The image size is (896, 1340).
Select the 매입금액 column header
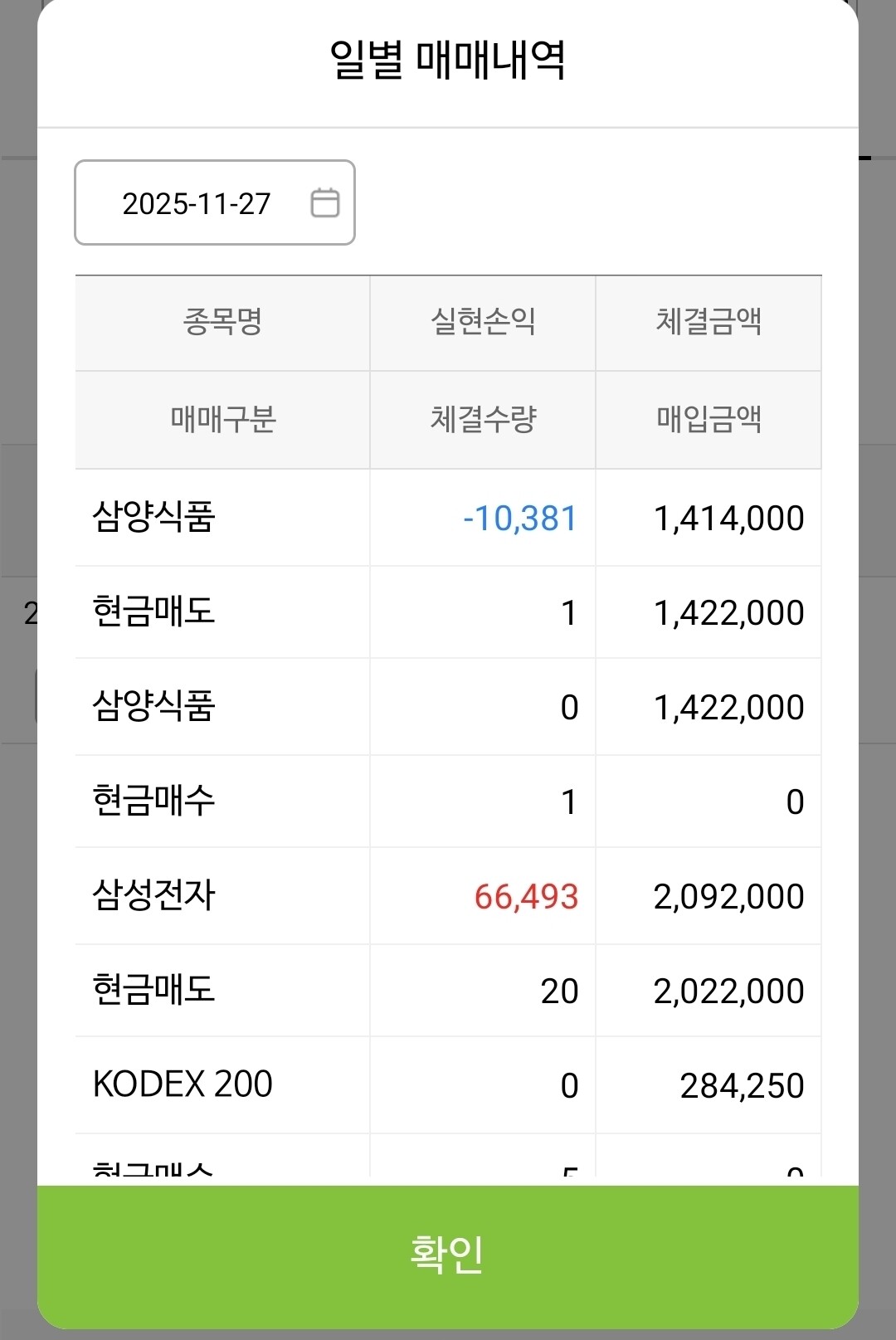point(709,419)
